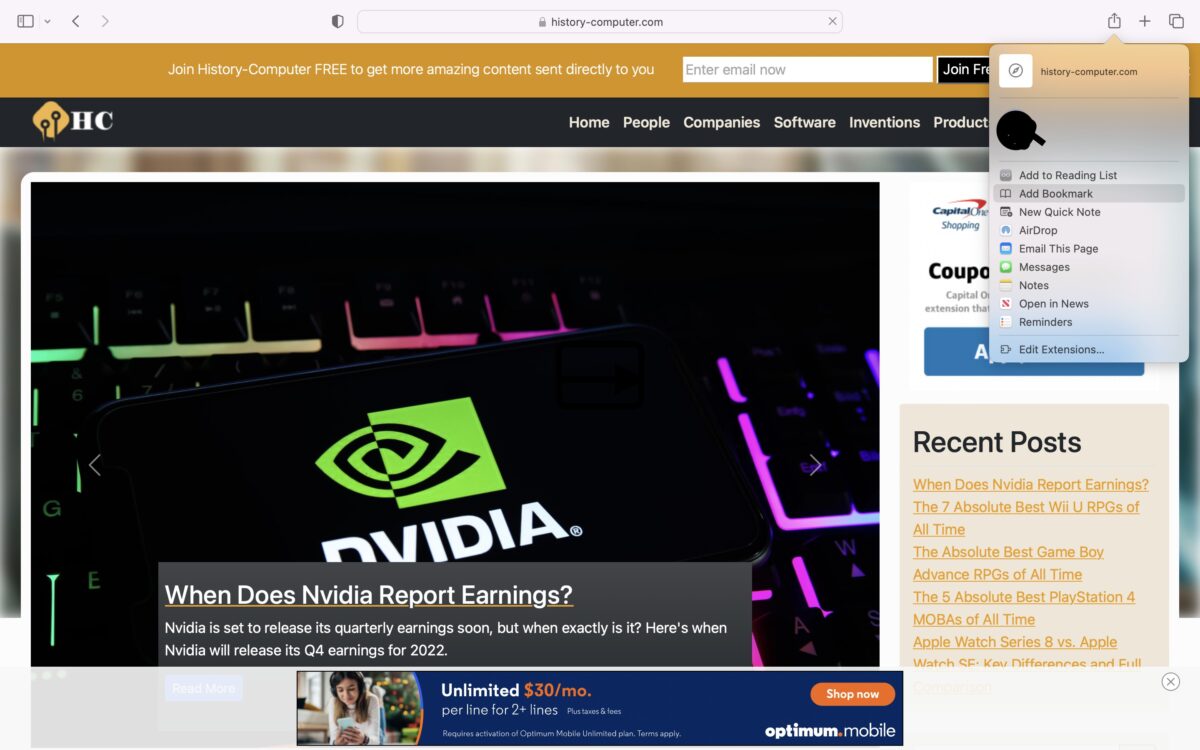
Task: Click the email signup input field
Action: (807, 70)
